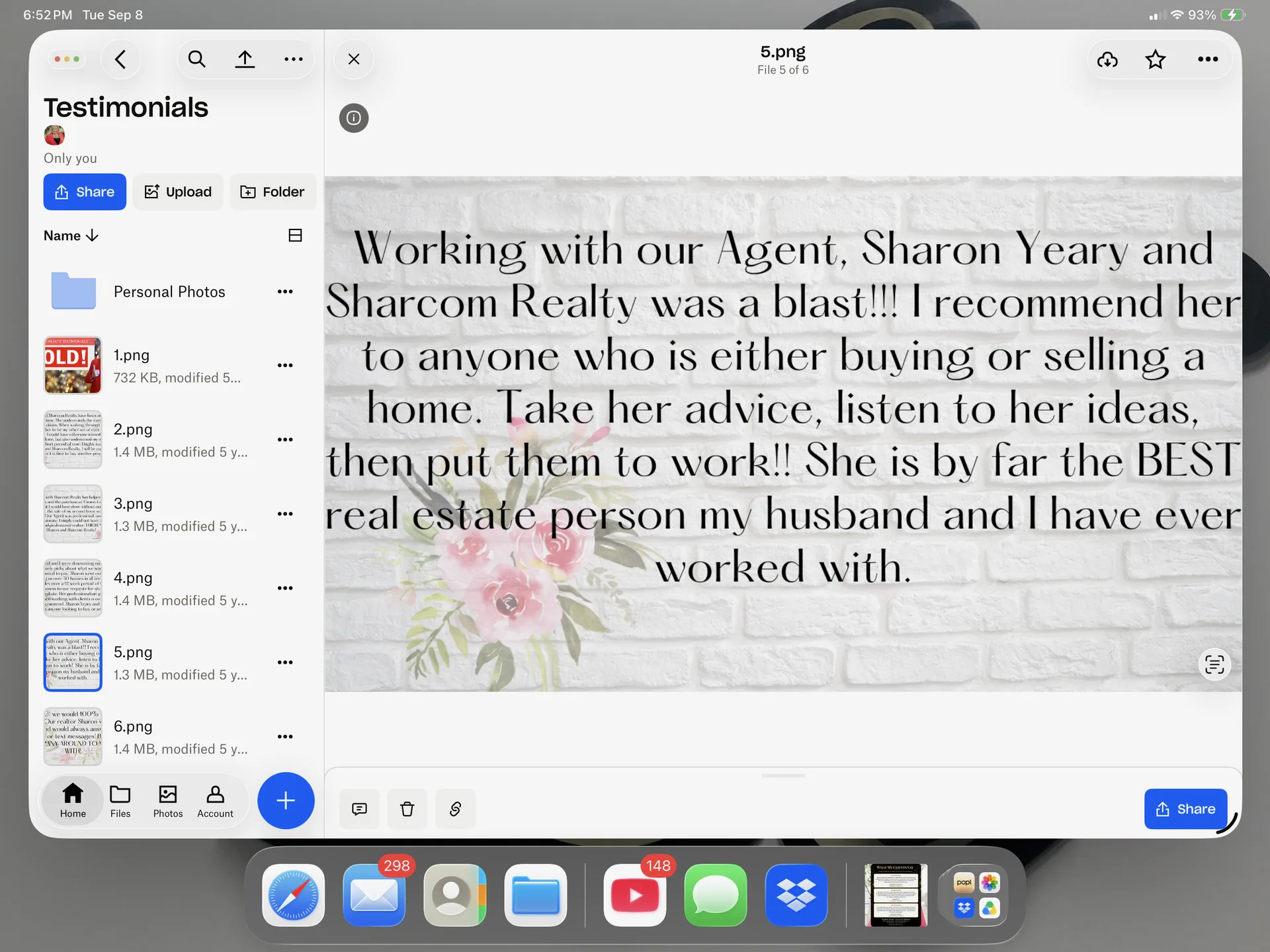Screen dimensions: 1270x952
Task: Tap the preview image of 5.png
Action: click(783, 434)
